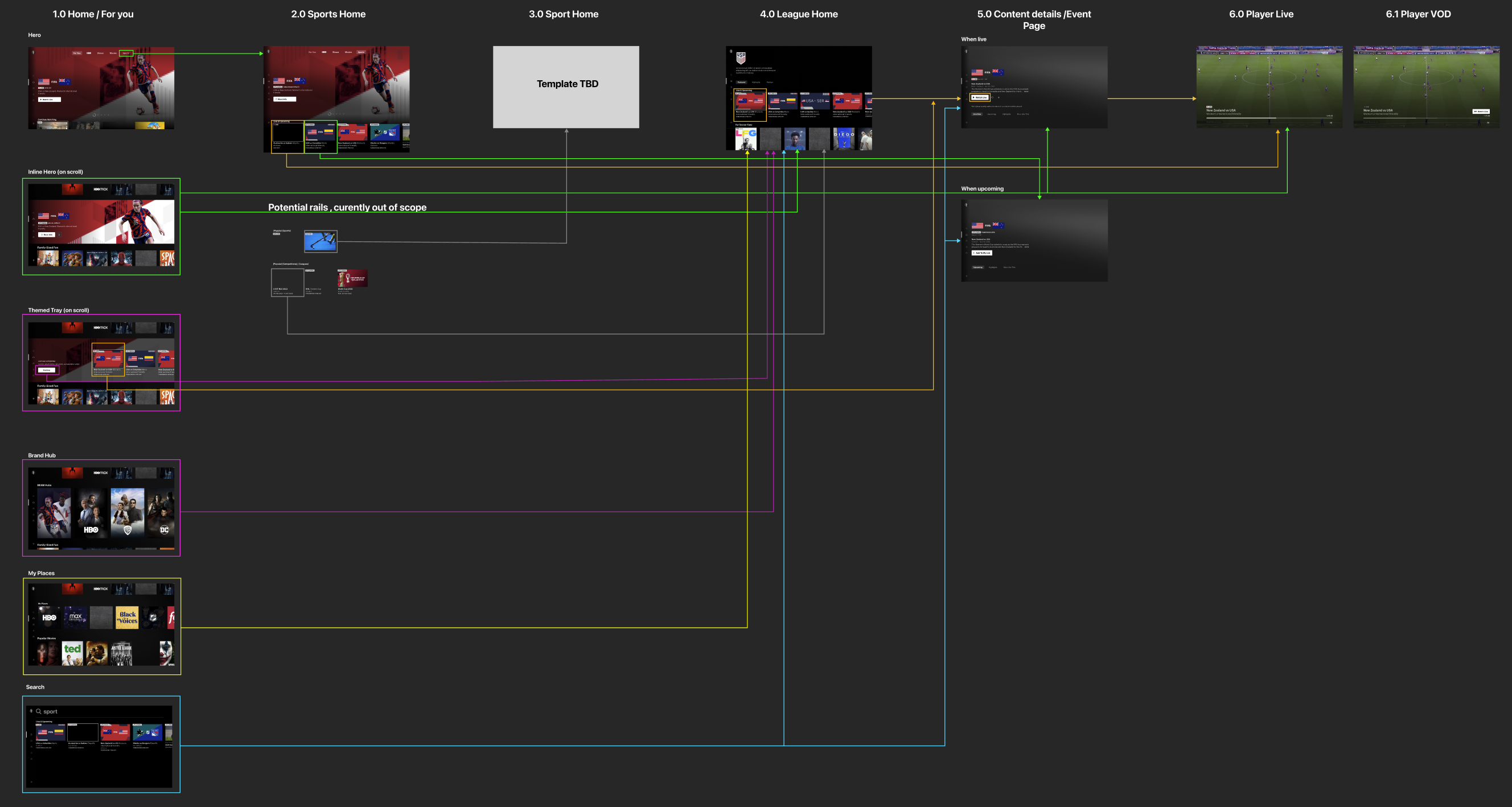This screenshot has height=807, width=1512.
Task: Click the Black Voices tile in My Places
Action: click(x=127, y=617)
